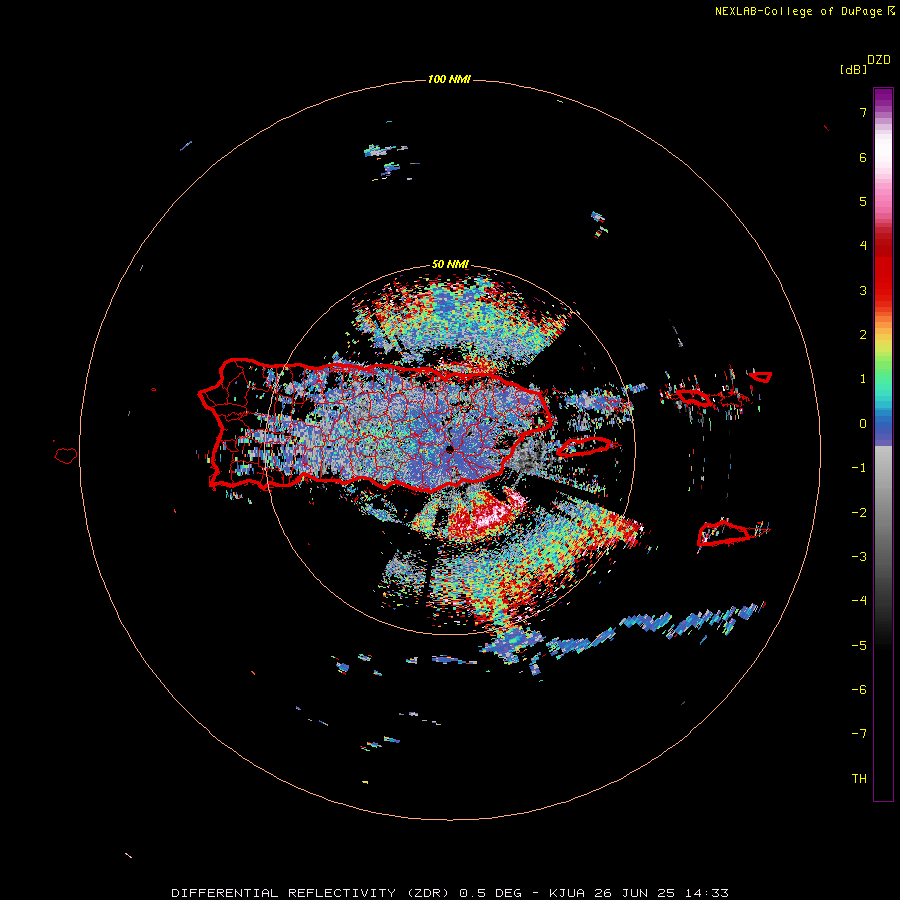Click the KJUA 26 JUN 25 14:33 timestamp

(639, 893)
